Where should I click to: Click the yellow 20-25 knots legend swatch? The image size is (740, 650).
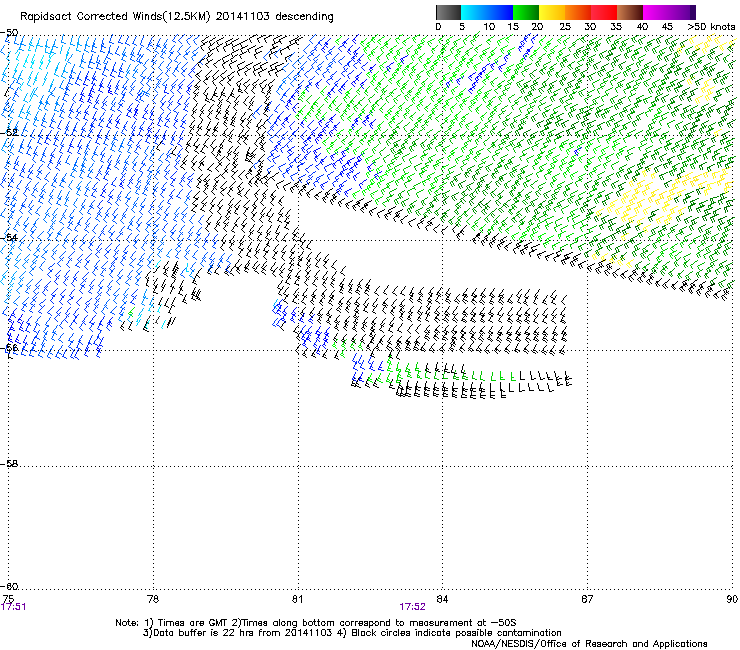(x=552, y=12)
